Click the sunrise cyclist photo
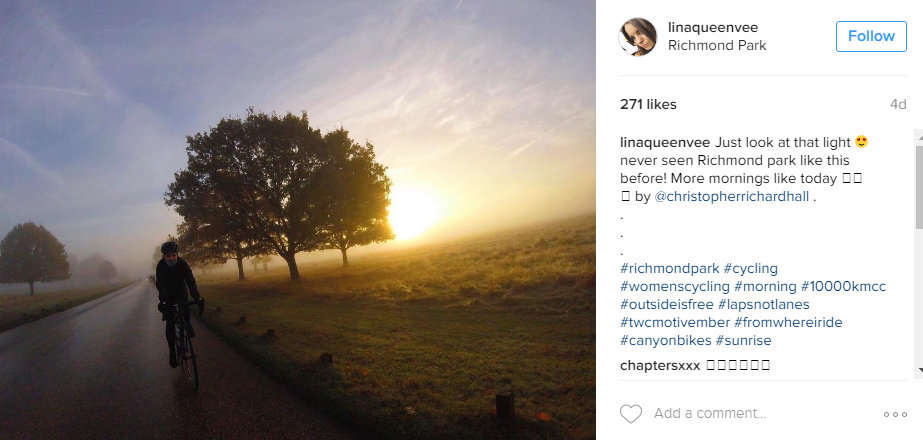 298,220
